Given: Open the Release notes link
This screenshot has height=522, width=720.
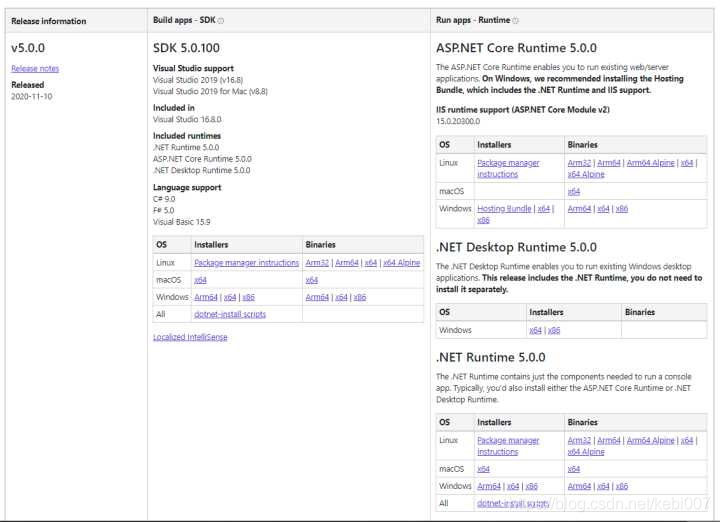Looking at the screenshot, I should (35, 68).
